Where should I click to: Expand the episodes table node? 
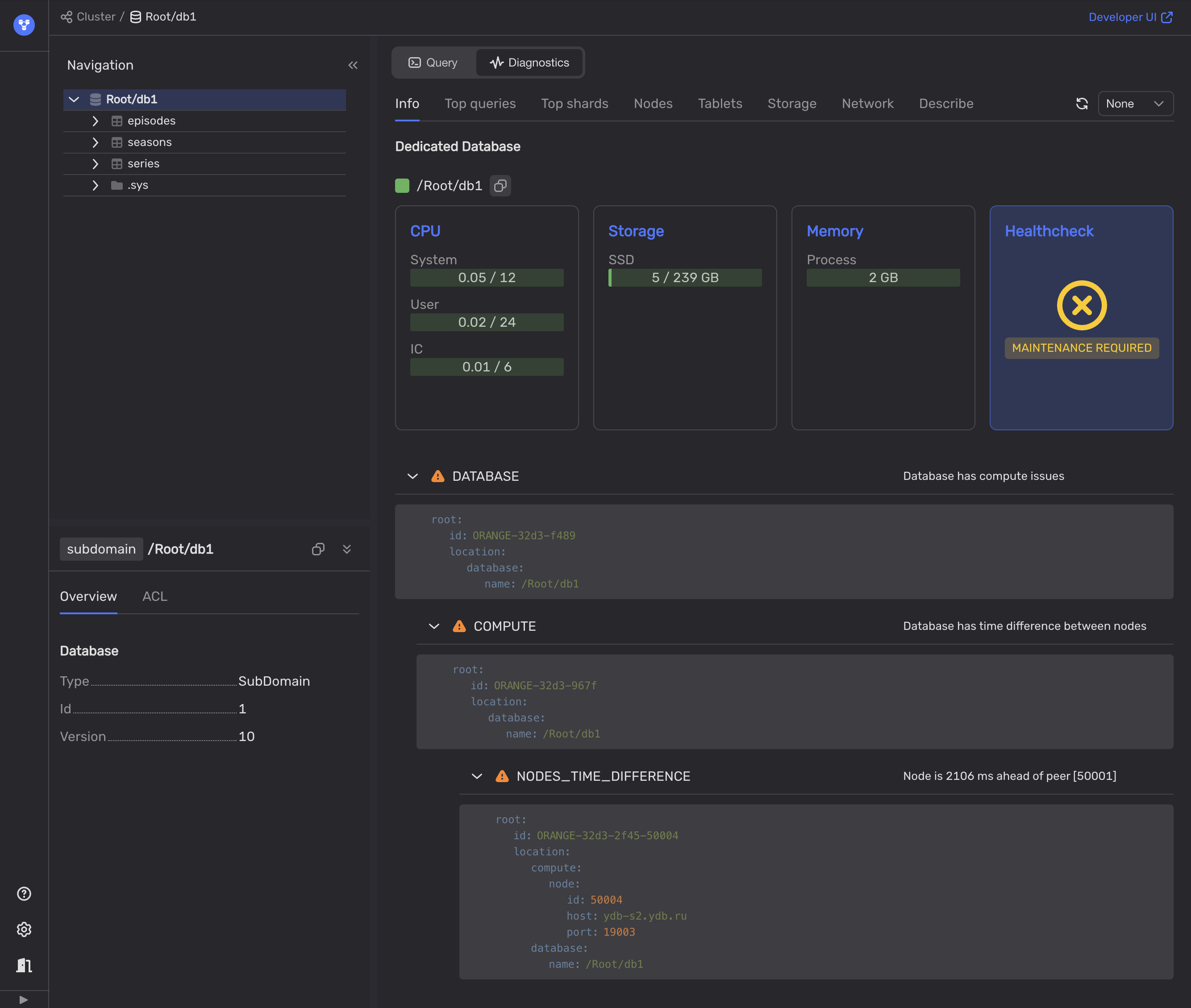pos(96,121)
